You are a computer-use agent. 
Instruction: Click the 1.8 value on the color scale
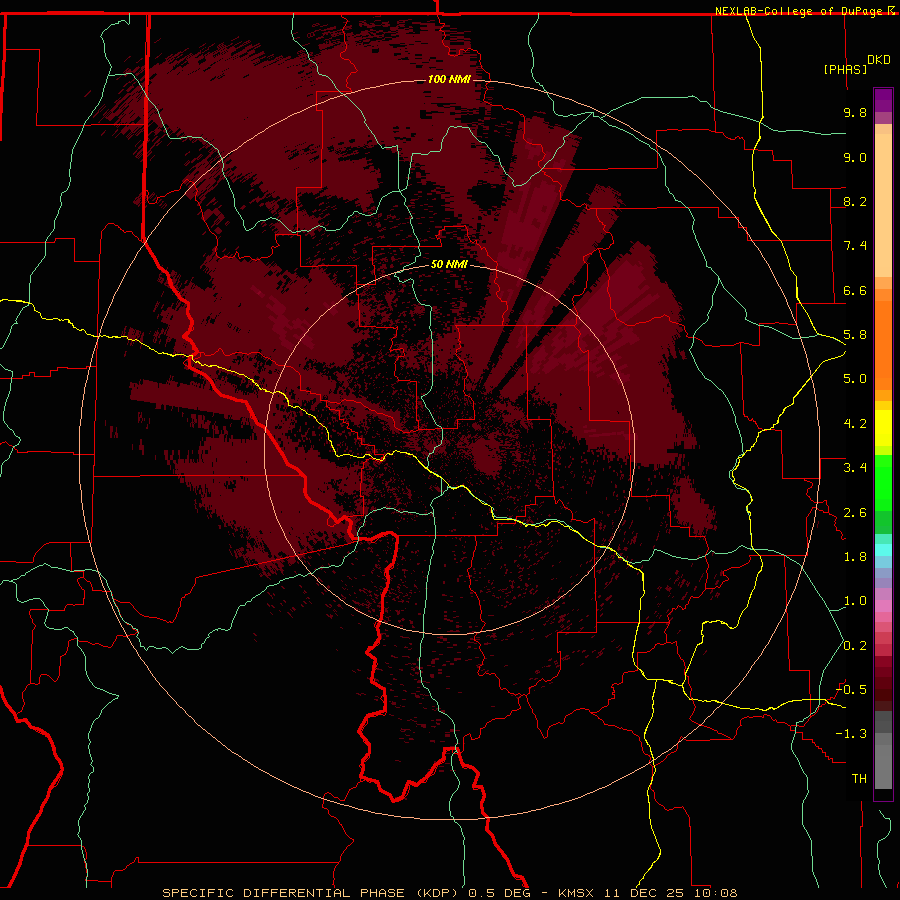coord(855,557)
